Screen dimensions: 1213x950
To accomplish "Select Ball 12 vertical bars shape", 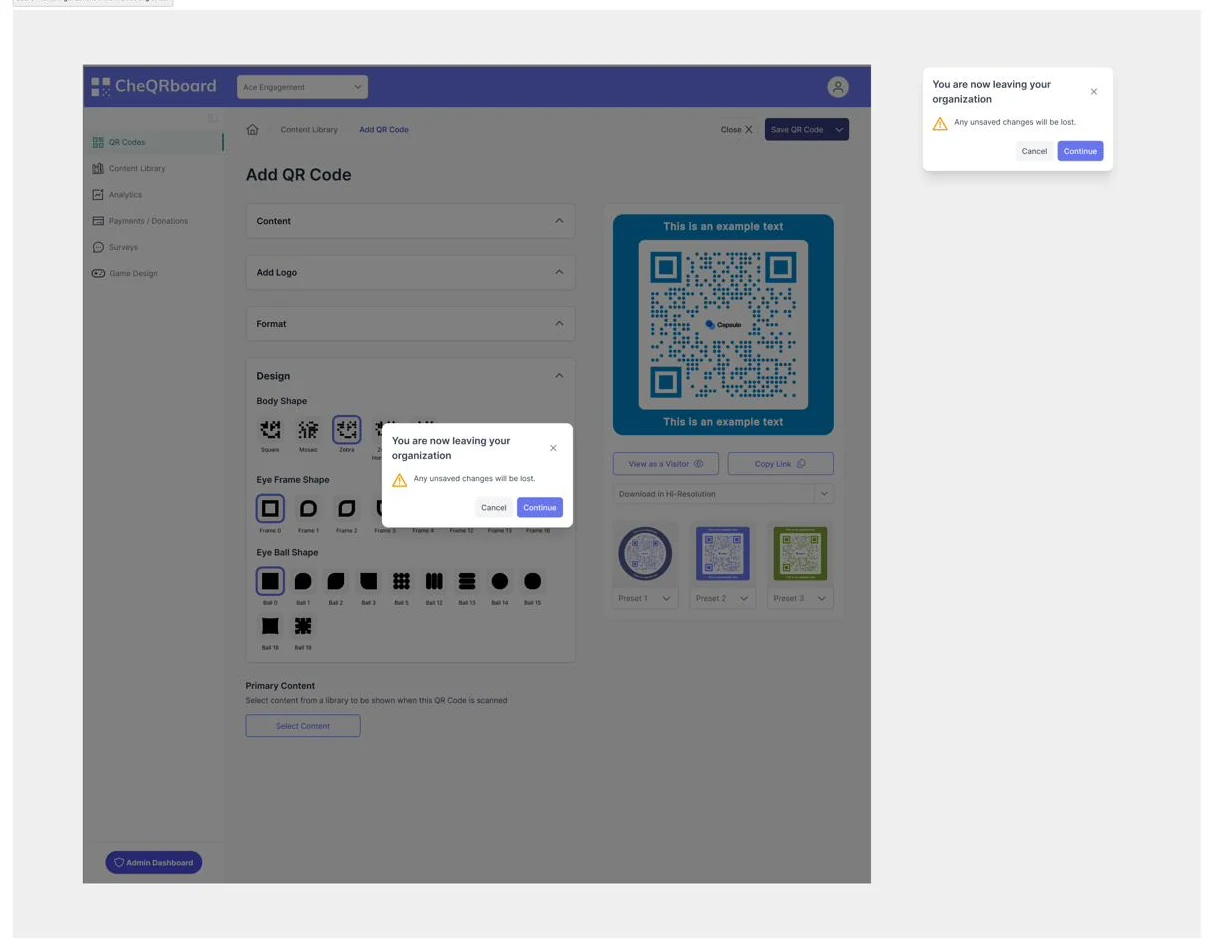I will click(434, 581).
